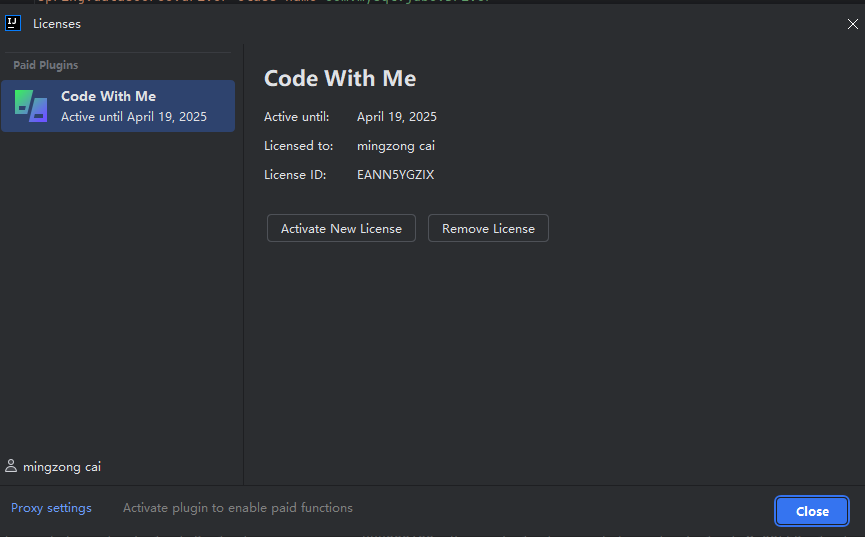This screenshot has width=865, height=537.
Task: Click the 'Activate plugin to enable paid functions' hint
Action: point(238,508)
